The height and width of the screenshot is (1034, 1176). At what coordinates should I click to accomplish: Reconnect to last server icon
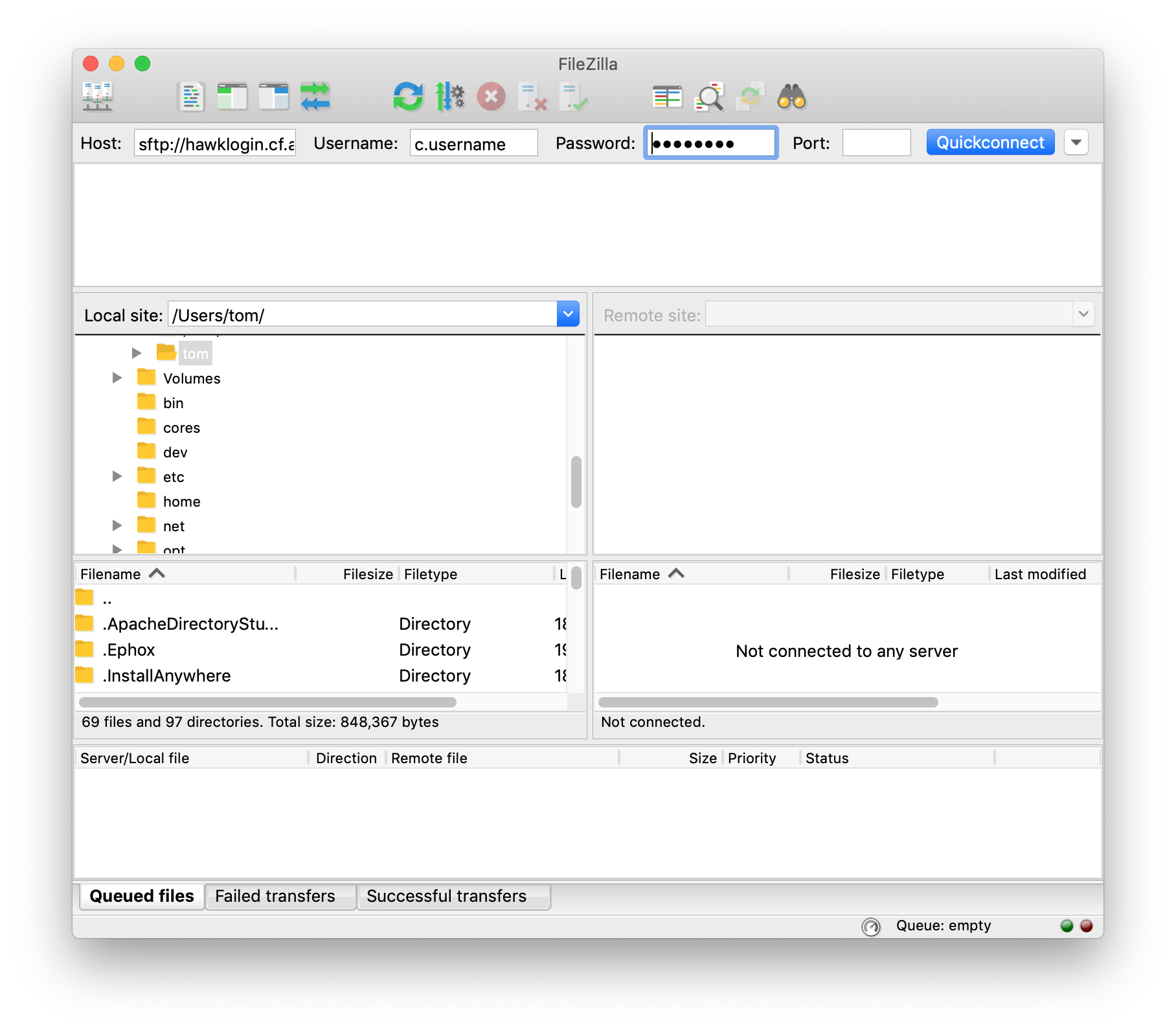pos(574,97)
